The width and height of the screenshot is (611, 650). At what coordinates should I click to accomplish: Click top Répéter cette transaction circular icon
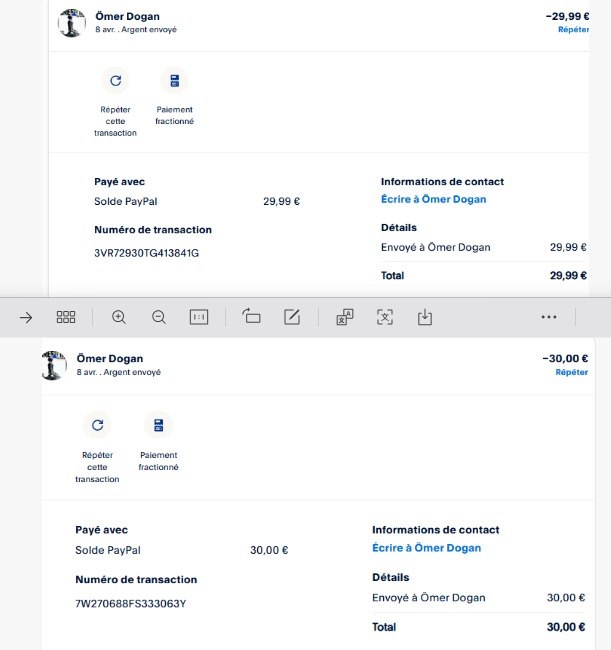(x=115, y=81)
